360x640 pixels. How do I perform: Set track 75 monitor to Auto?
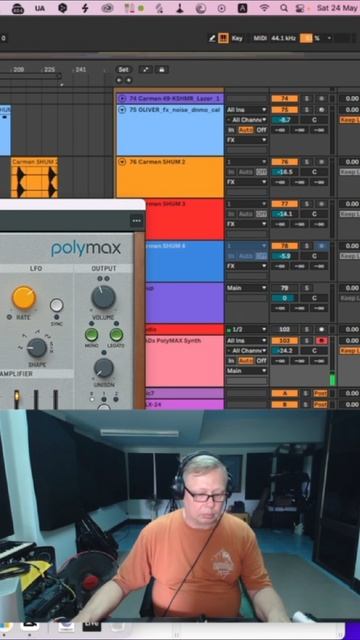246,130
